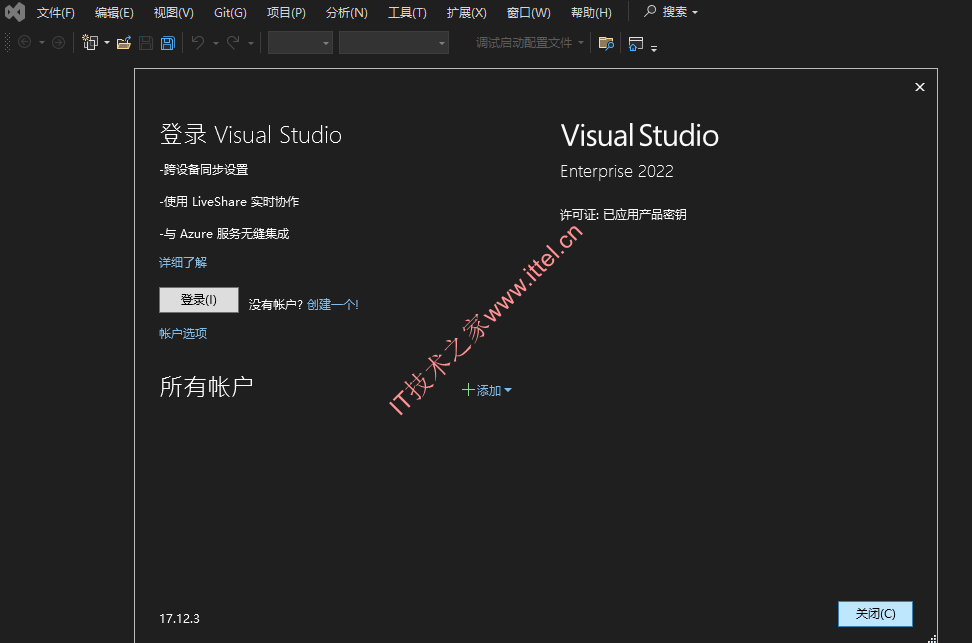Expand the 添加 account dropdown

[487, 390]
